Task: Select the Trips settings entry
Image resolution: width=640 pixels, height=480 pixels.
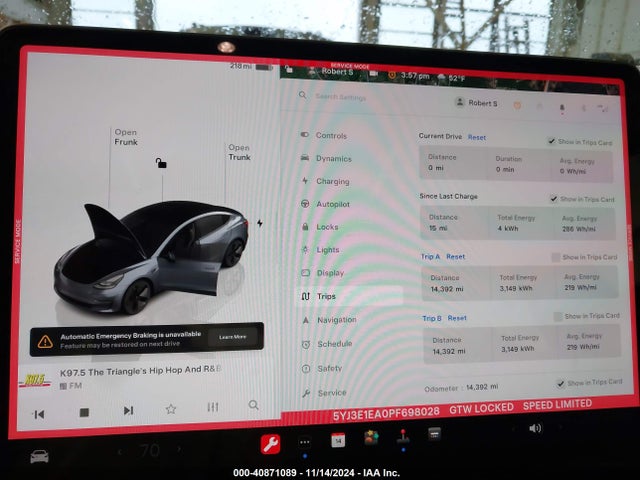Action: click(351, 296)
